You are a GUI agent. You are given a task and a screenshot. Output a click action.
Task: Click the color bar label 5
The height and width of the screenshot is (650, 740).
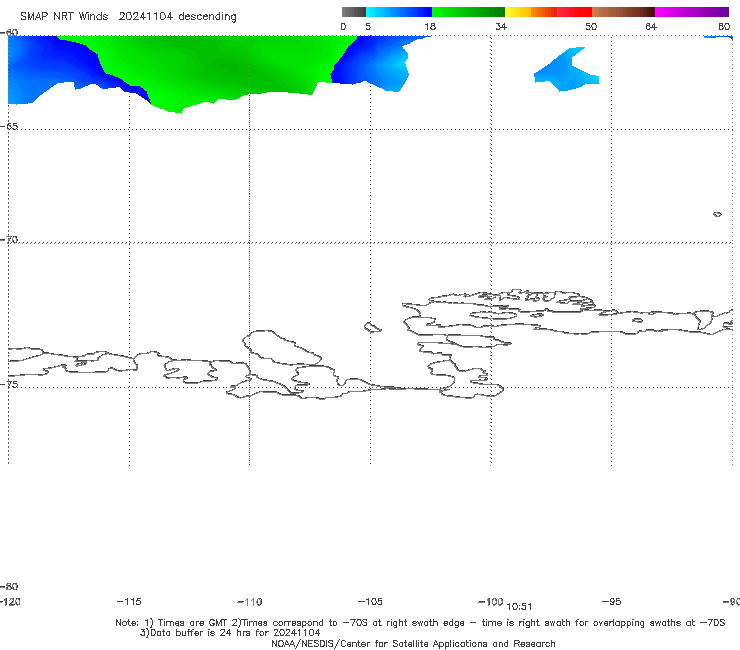click(x=368, y=26)
